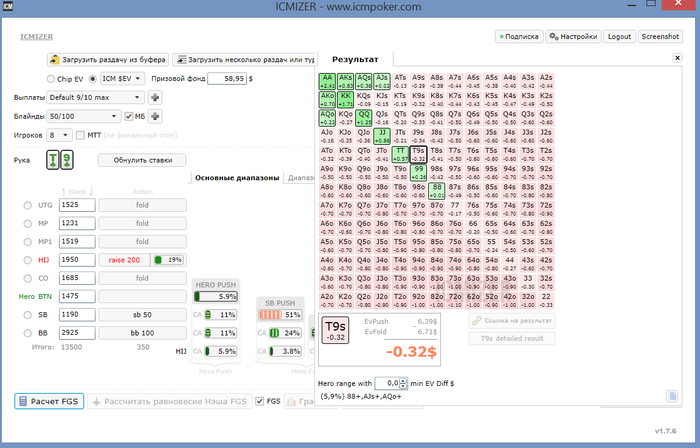This screenshot has width=700, height=448.
Task: Click the Blinds plus icon next to МБ
Action: pyautogui.click(x=155, y=116)
